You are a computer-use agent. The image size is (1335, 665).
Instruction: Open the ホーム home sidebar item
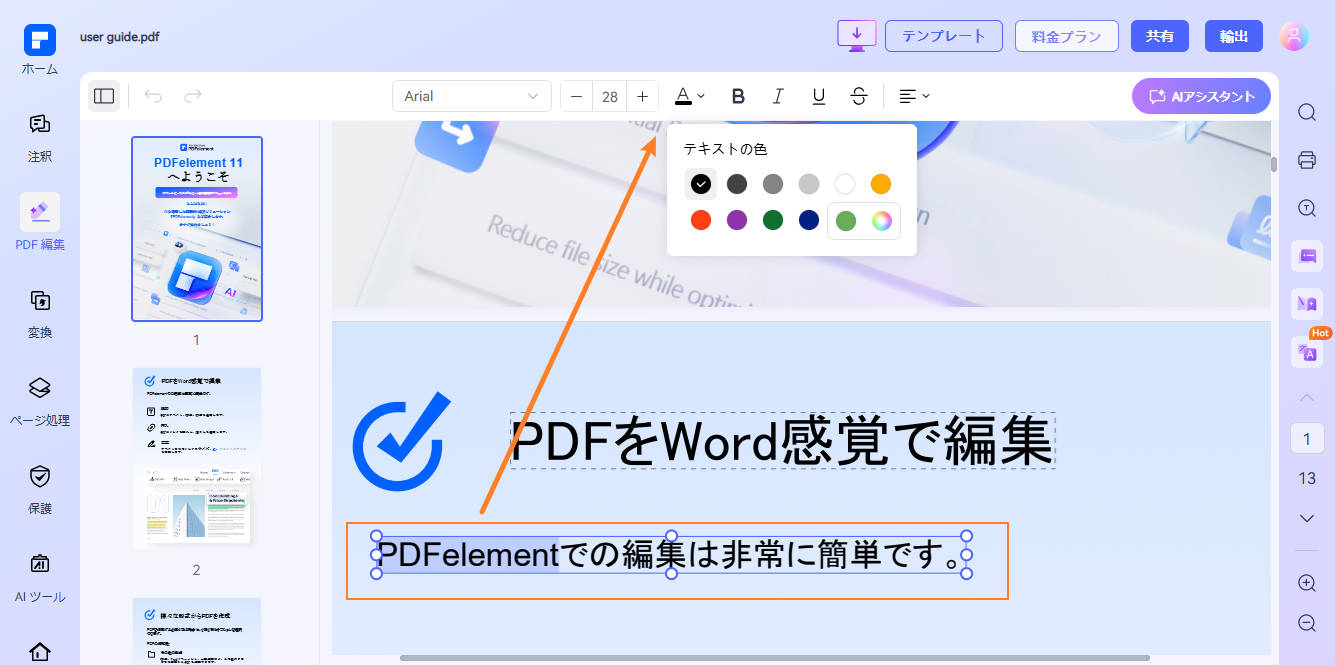pos(39,50)
